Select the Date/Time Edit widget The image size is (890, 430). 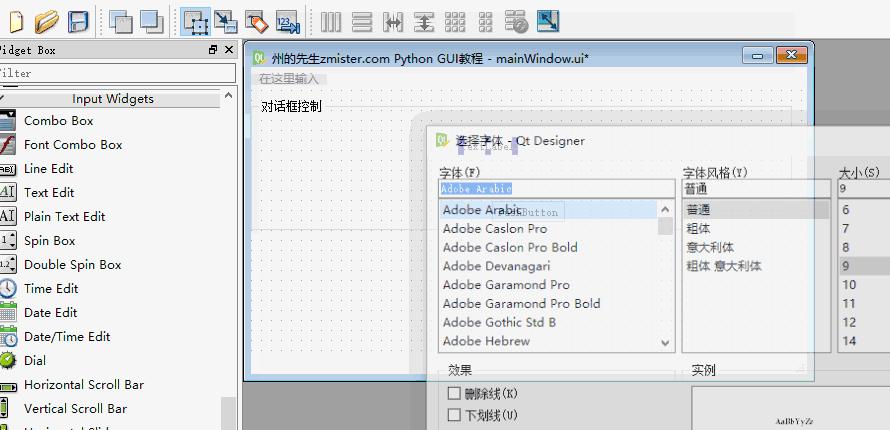(66, 336)
